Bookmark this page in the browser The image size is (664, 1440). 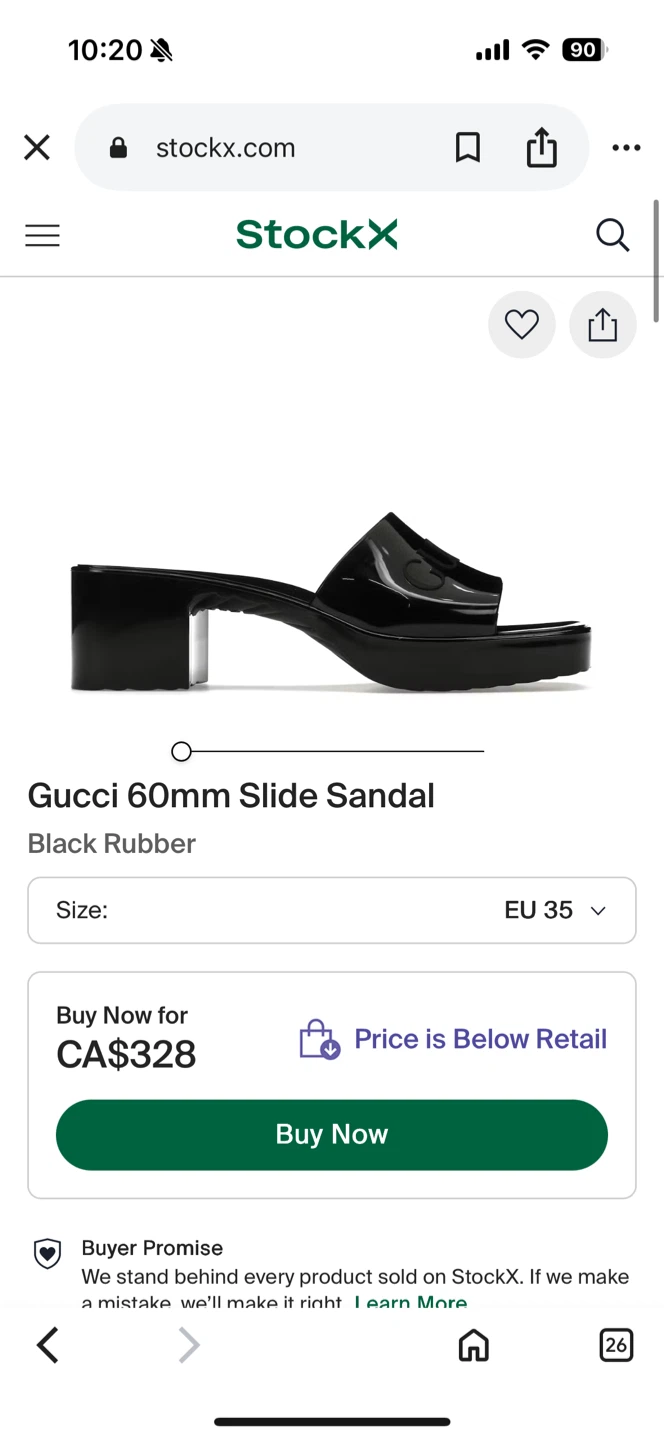tap(467, 147)
